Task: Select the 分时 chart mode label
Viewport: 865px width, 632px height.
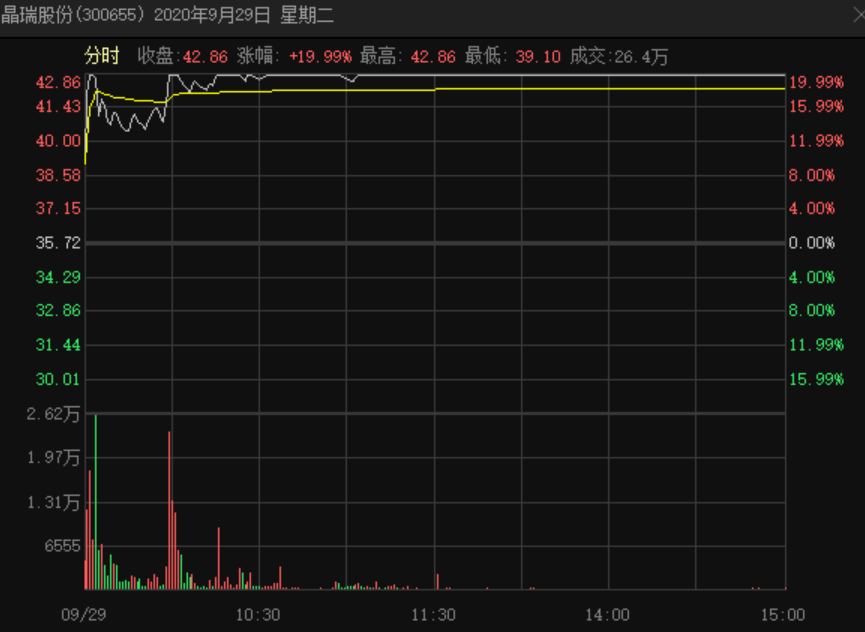Action: point(102,56)
